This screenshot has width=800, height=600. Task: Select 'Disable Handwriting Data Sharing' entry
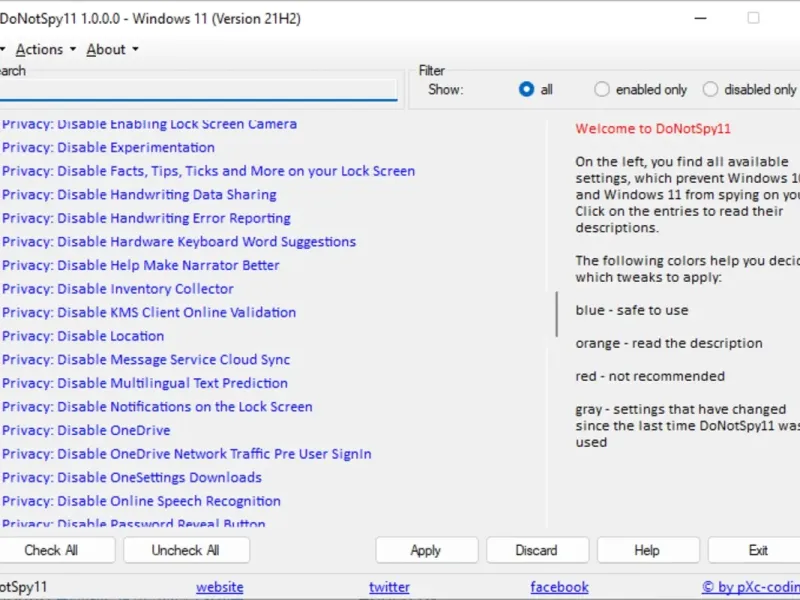pos(139,194)
